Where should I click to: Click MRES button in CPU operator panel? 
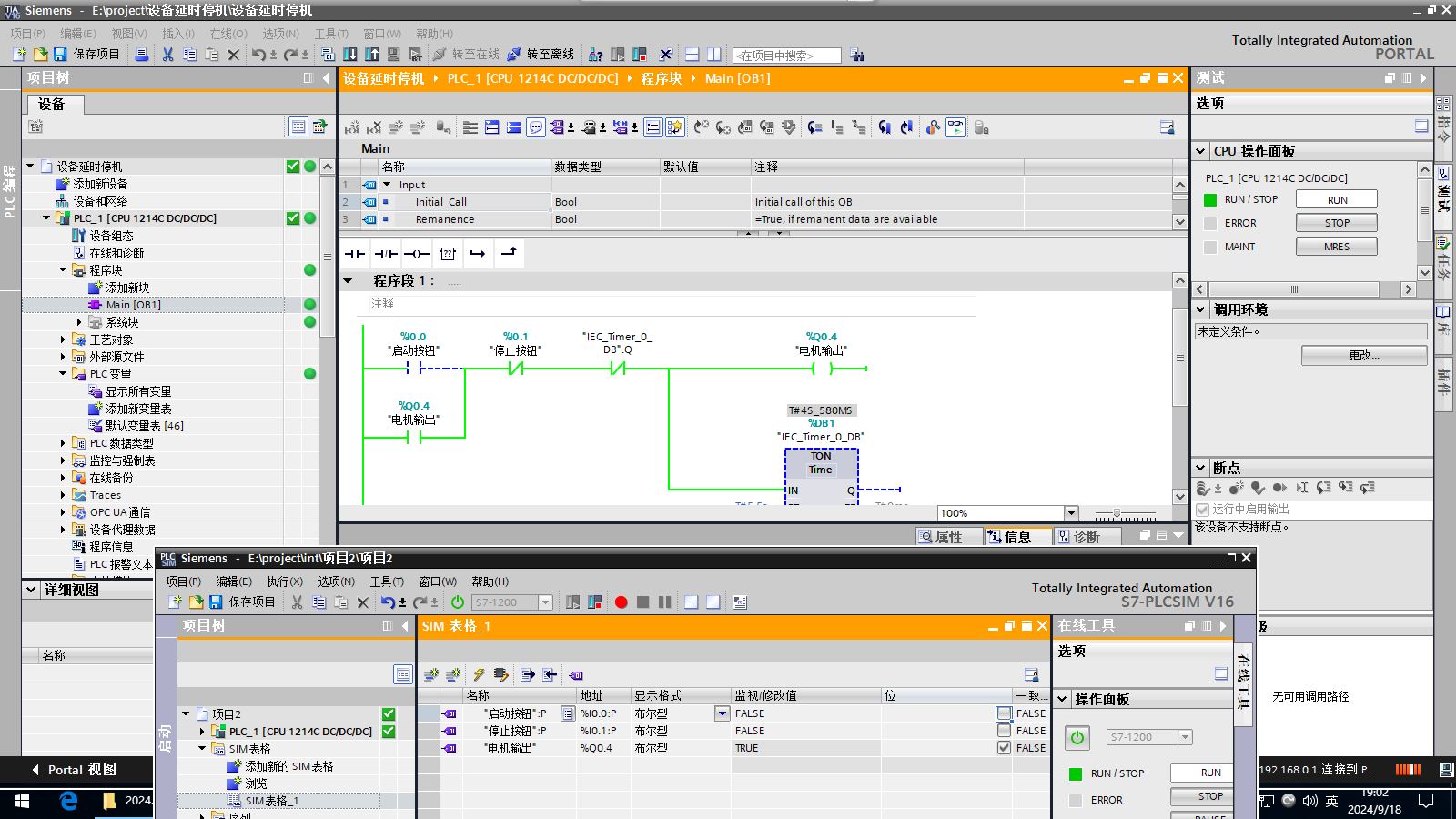click(x=1337, y=247)
